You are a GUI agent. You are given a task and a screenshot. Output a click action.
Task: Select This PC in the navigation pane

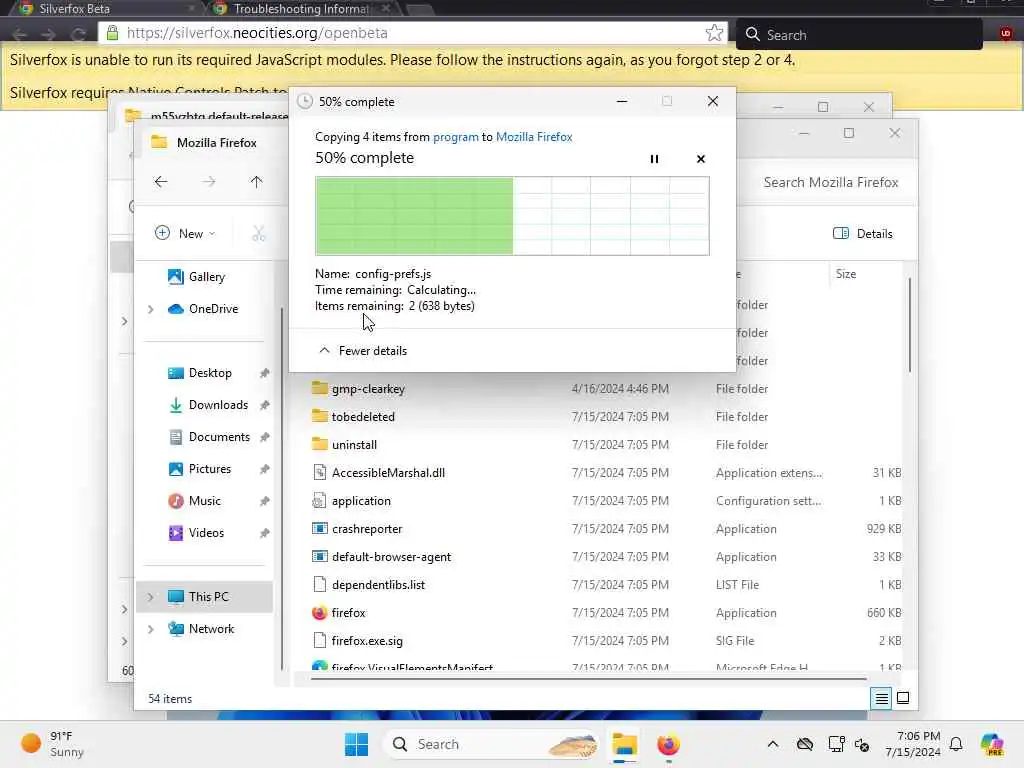(204, 597)
